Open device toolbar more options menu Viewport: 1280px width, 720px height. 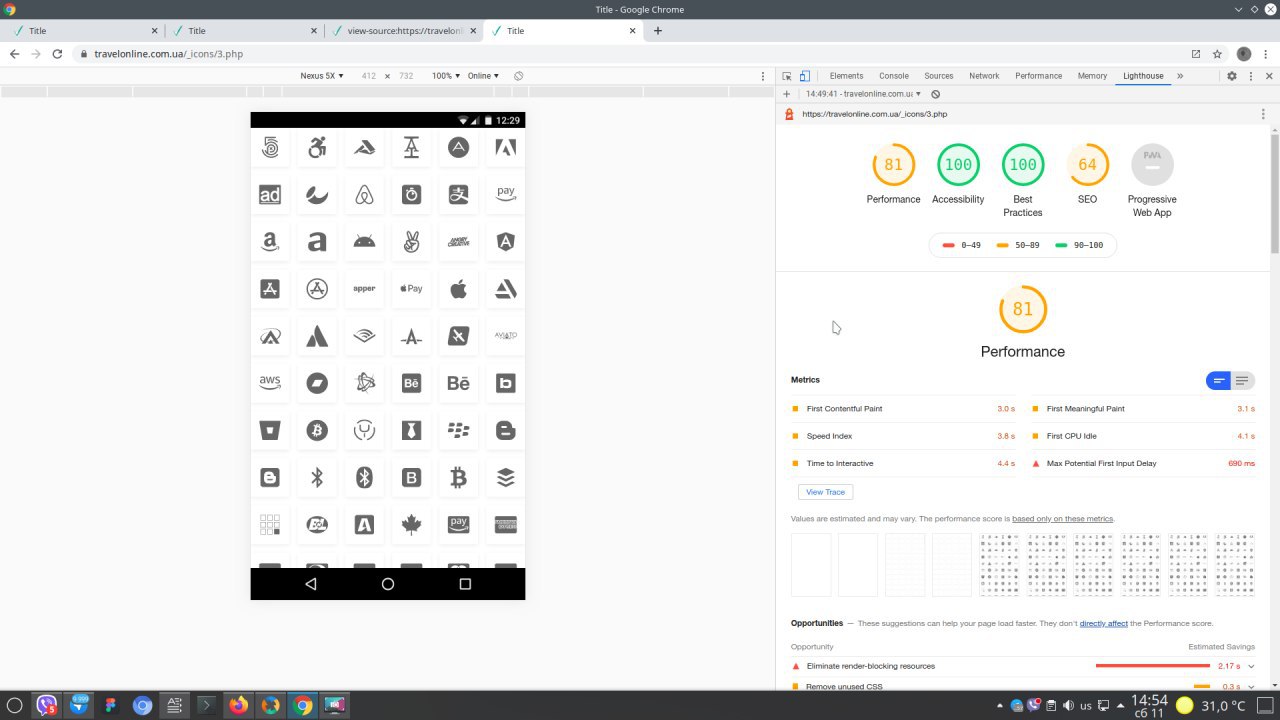763,76
